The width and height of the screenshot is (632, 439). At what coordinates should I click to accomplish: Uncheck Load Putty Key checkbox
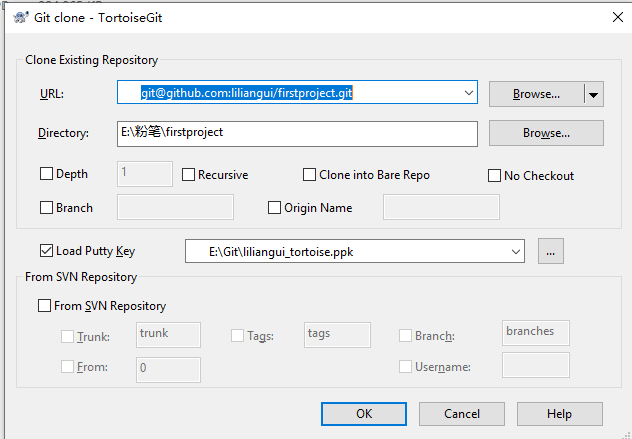(x=46, y=251)
